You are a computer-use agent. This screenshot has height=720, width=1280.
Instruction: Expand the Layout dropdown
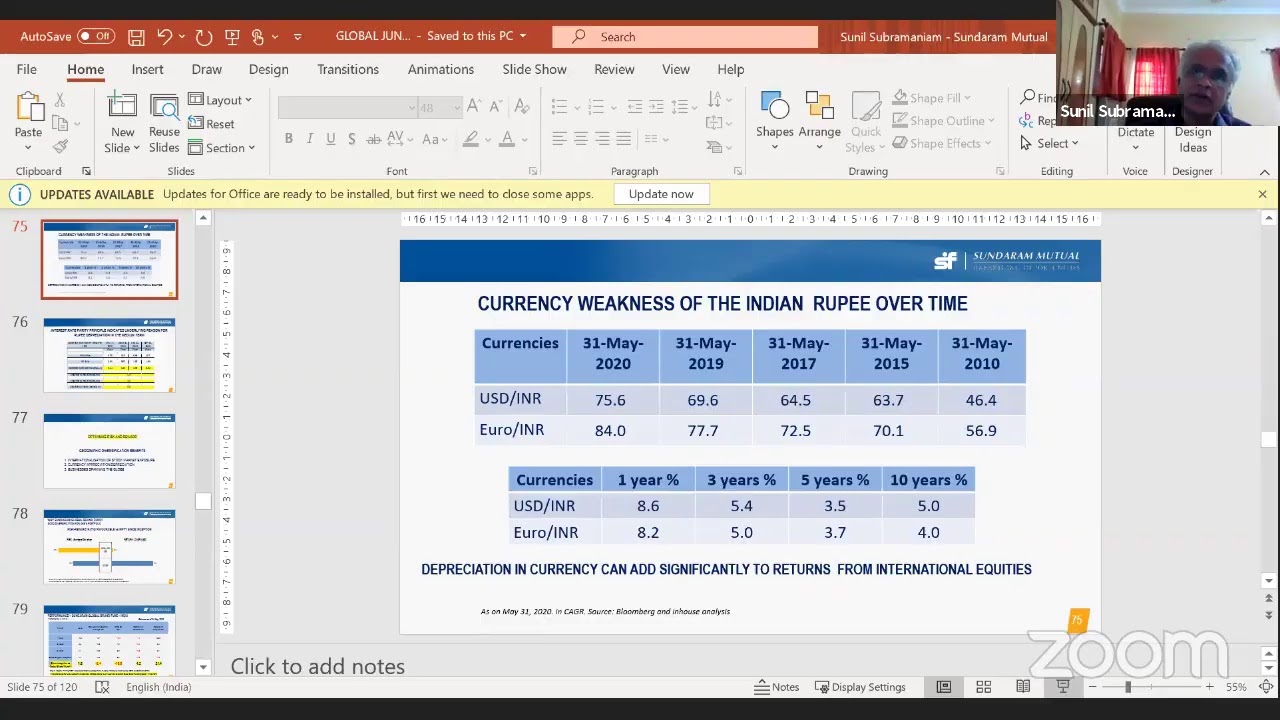tap(220, 100)
